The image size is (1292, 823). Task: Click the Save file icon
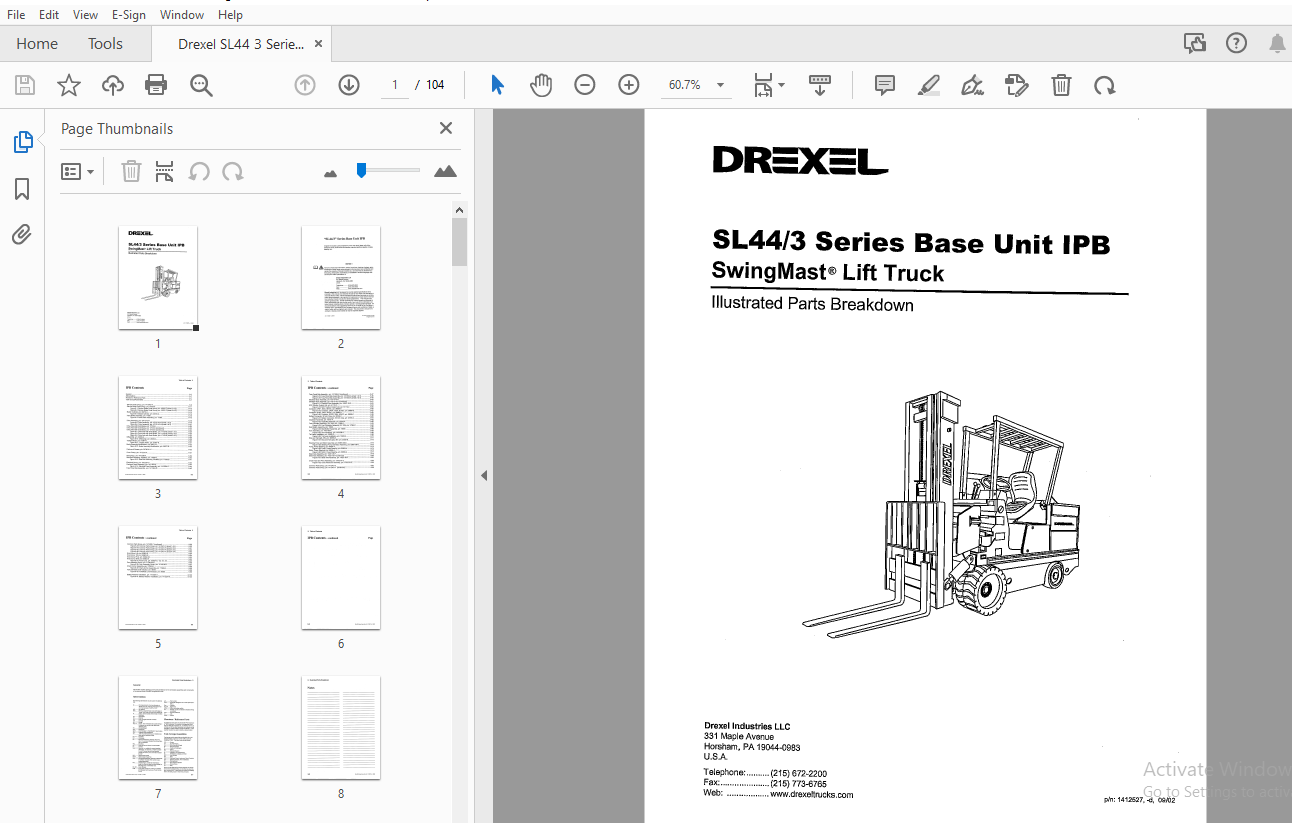tap(25, 85)
